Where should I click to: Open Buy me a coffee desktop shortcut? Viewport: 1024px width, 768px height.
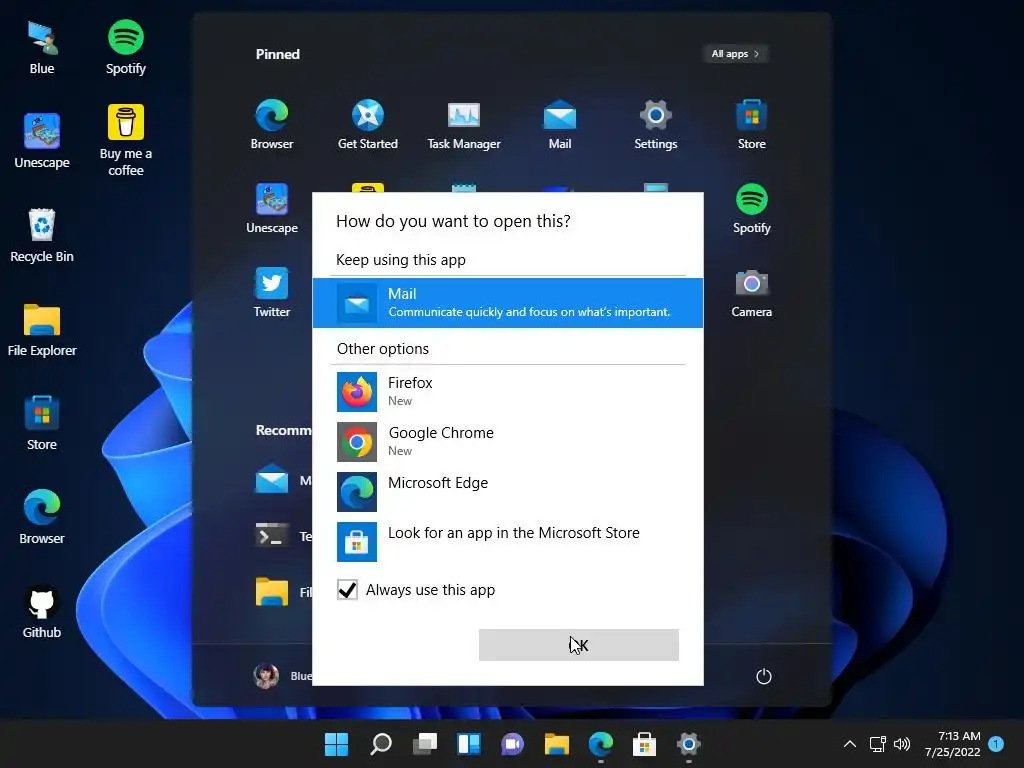coord(126,141)
